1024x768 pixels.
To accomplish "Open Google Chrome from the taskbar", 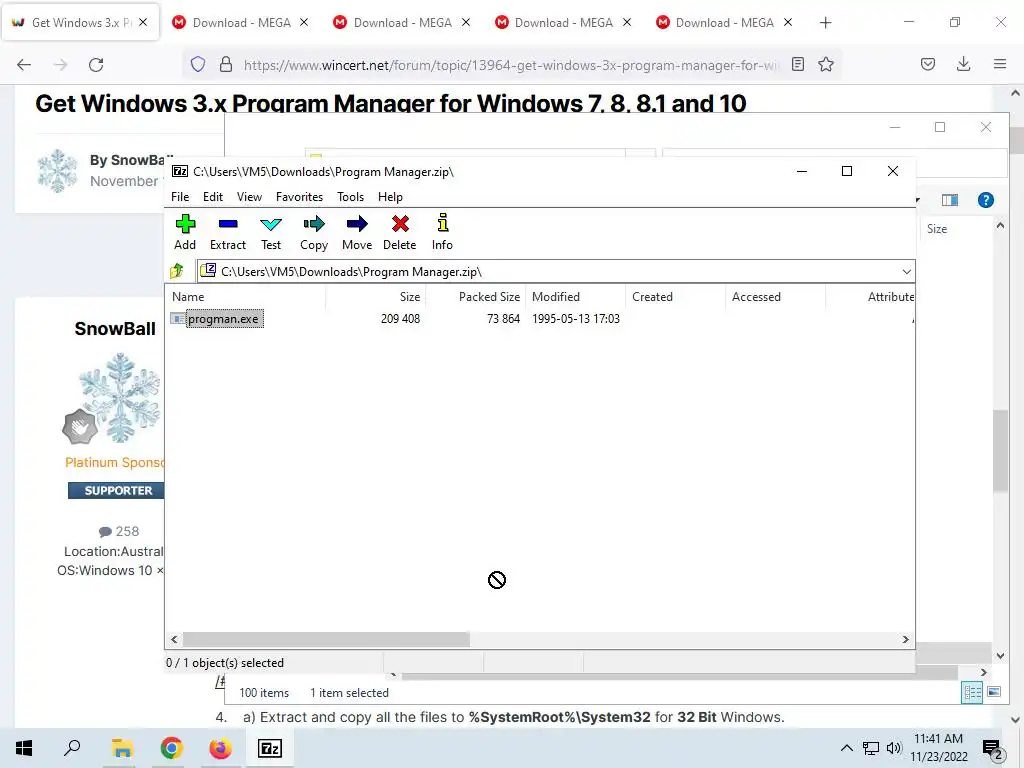I will point(171,748).
